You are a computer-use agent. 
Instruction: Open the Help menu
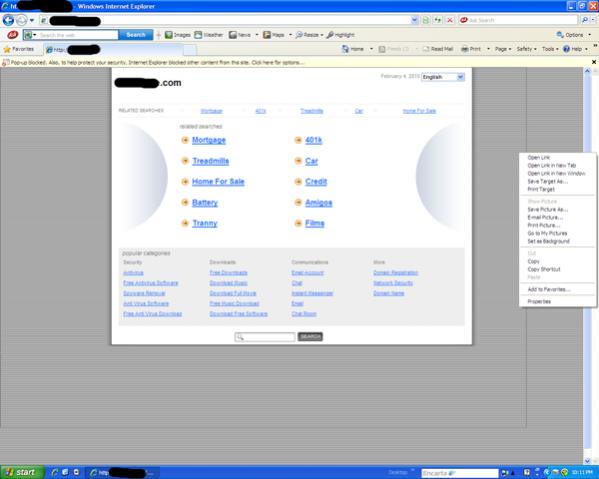click(x=575, y=49)
